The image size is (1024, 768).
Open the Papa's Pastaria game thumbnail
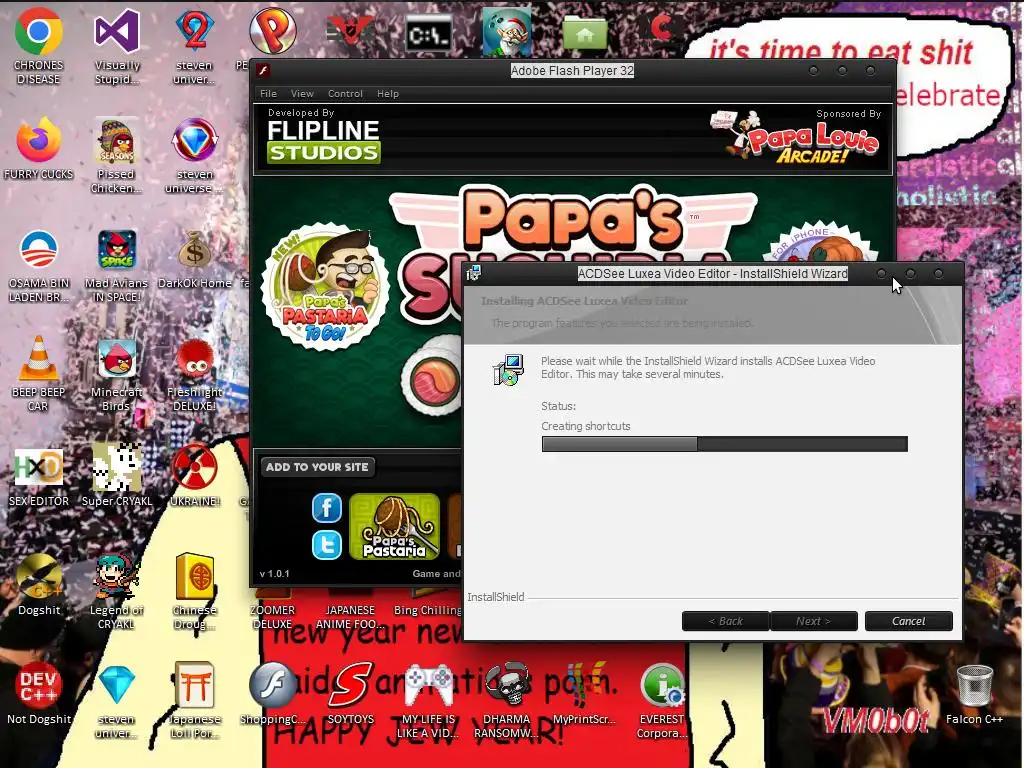click(x=394, y=526)
